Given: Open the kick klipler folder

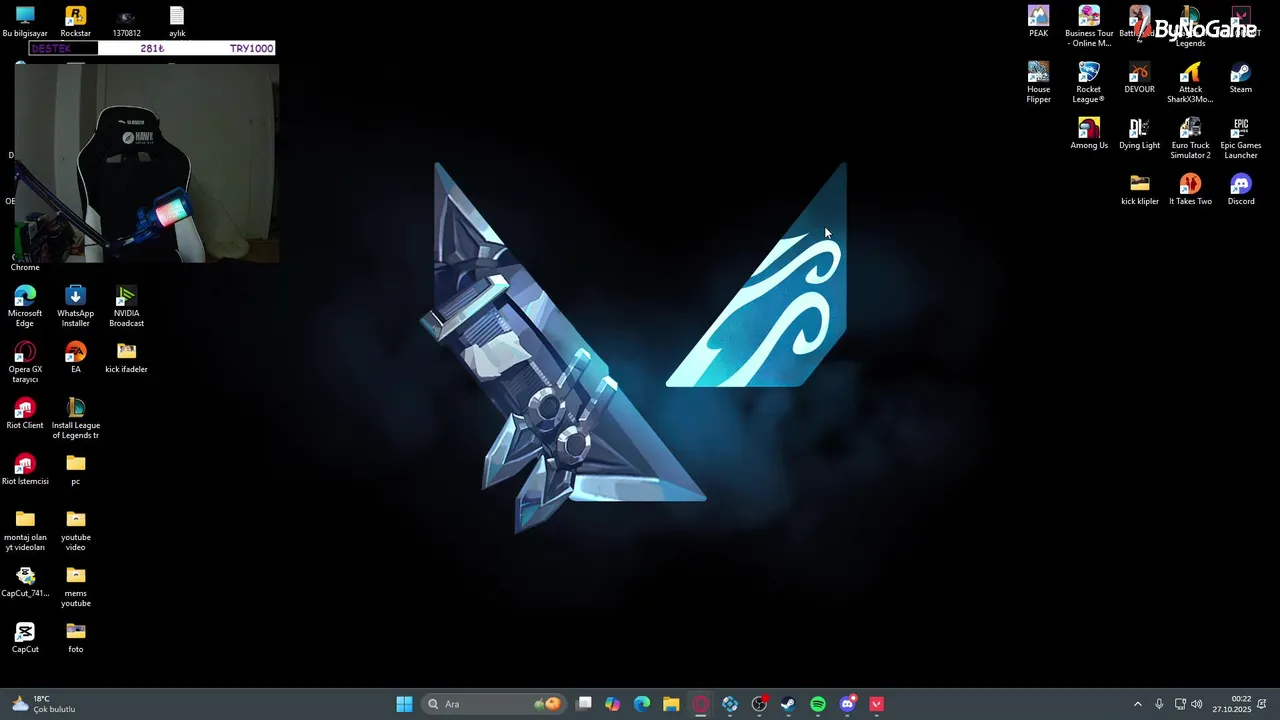Looking at the screenshot, I should point(1139,189).
